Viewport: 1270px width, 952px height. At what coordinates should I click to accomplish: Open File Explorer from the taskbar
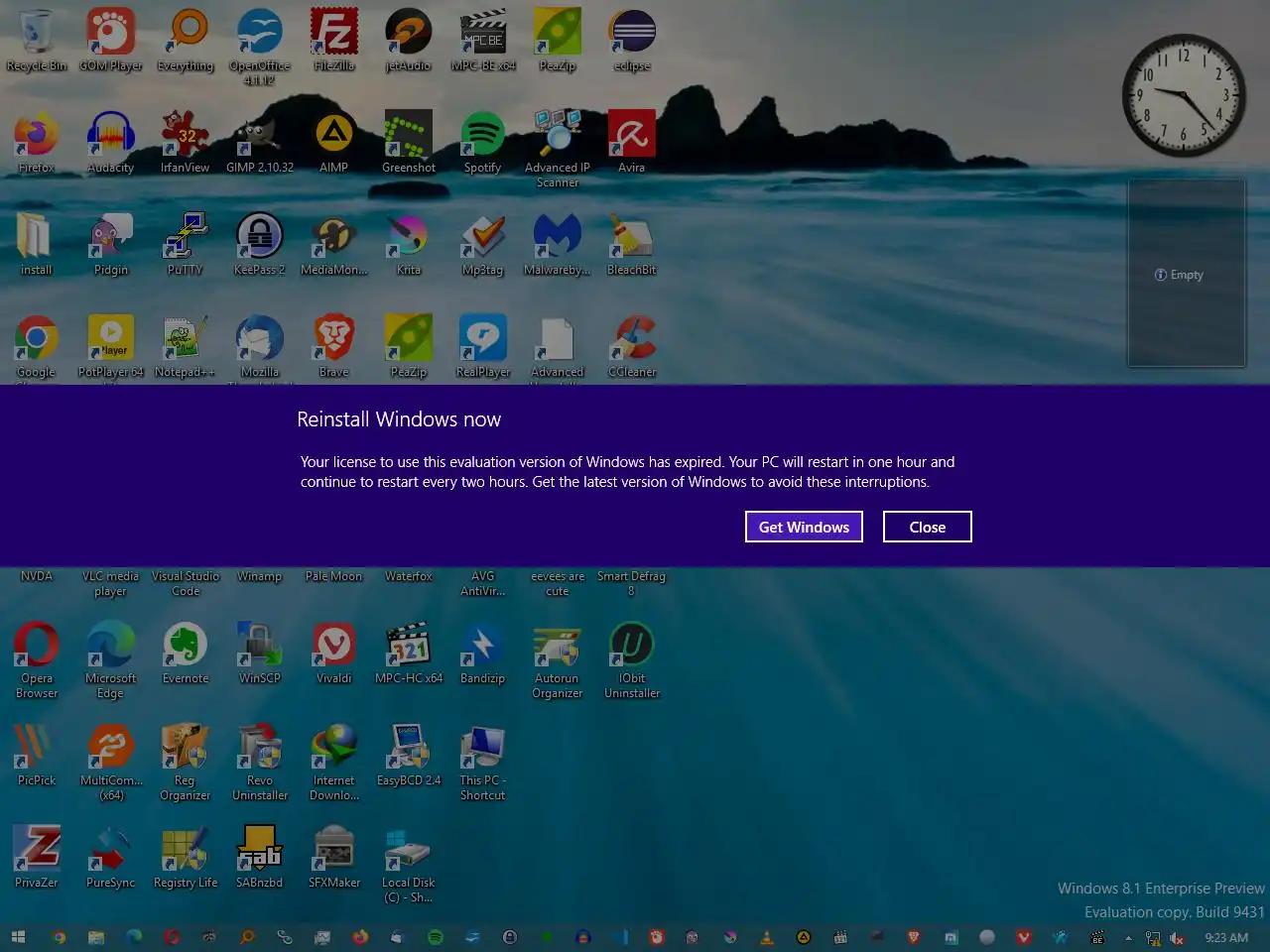tap(96, 937)
